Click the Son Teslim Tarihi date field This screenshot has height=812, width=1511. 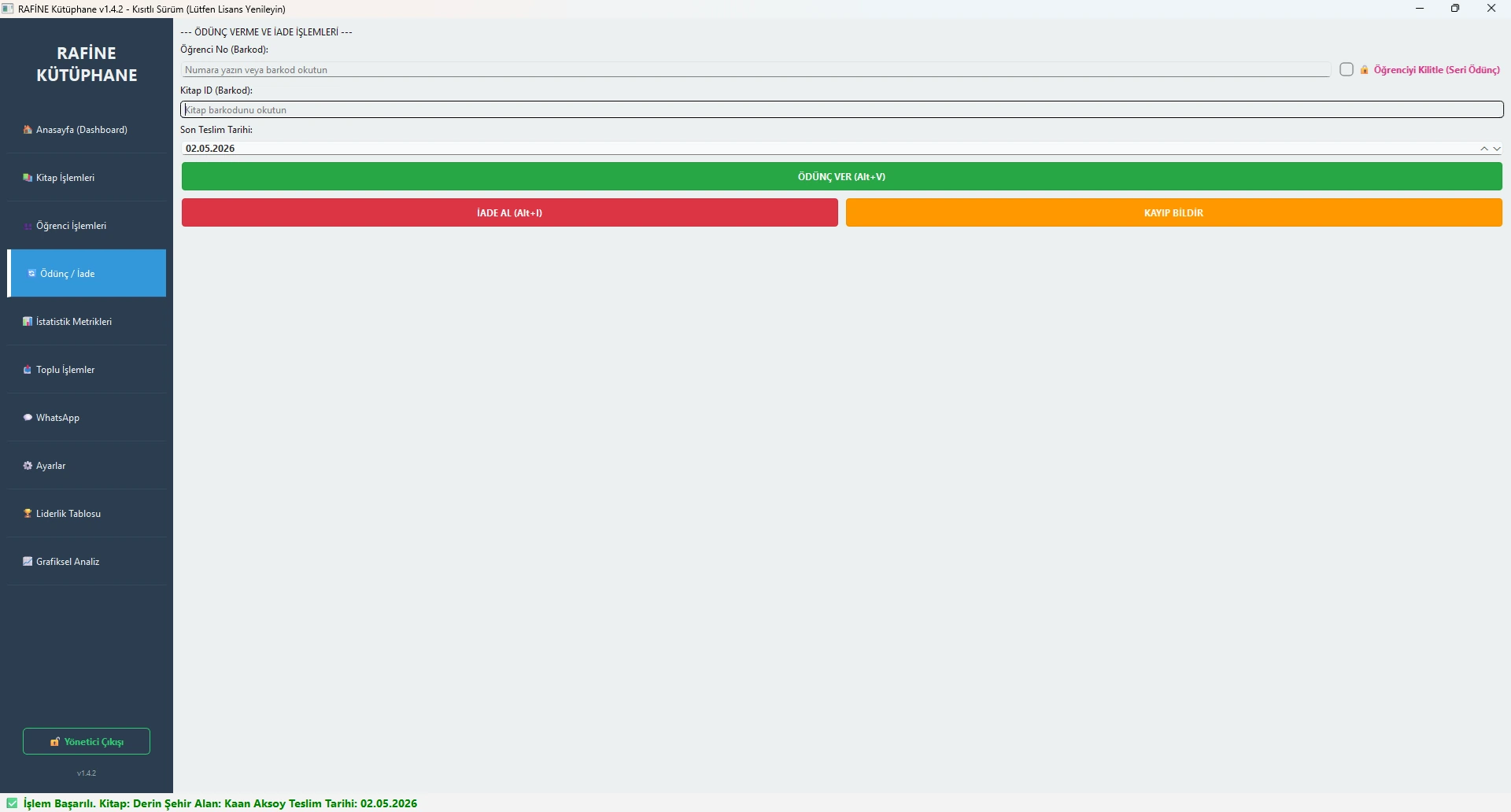[842, 148]
